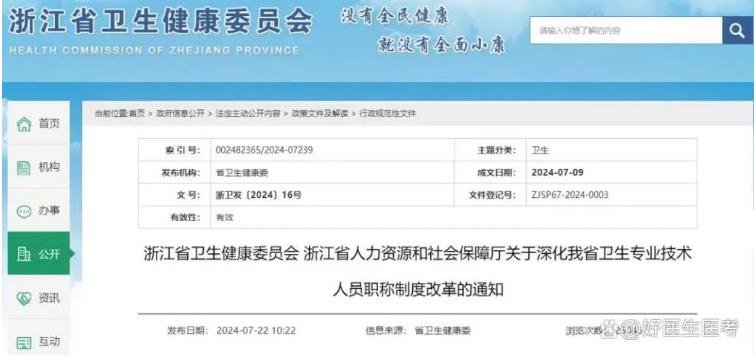
Task: Click the 互动 interaction icon
Action: [x=24, y=343]
